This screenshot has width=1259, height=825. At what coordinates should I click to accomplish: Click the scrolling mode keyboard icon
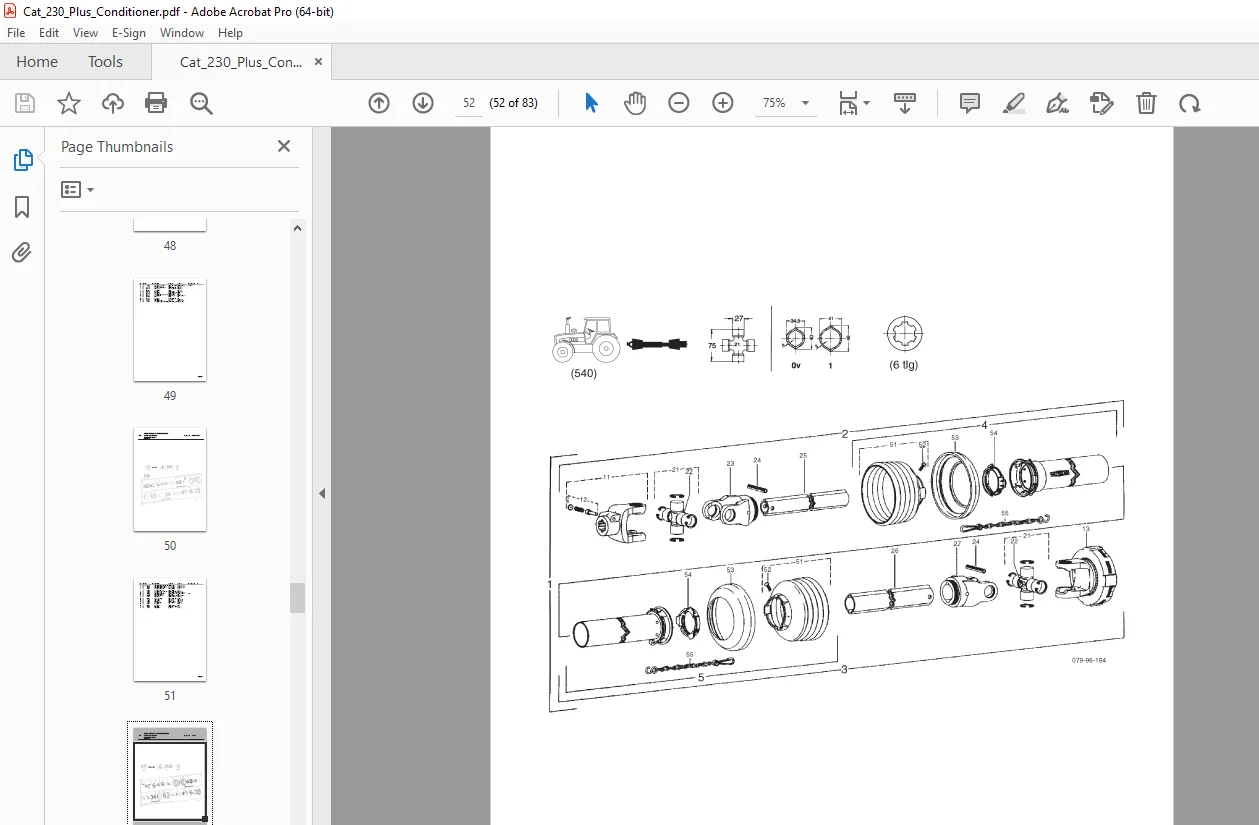[x=905, y=103]
